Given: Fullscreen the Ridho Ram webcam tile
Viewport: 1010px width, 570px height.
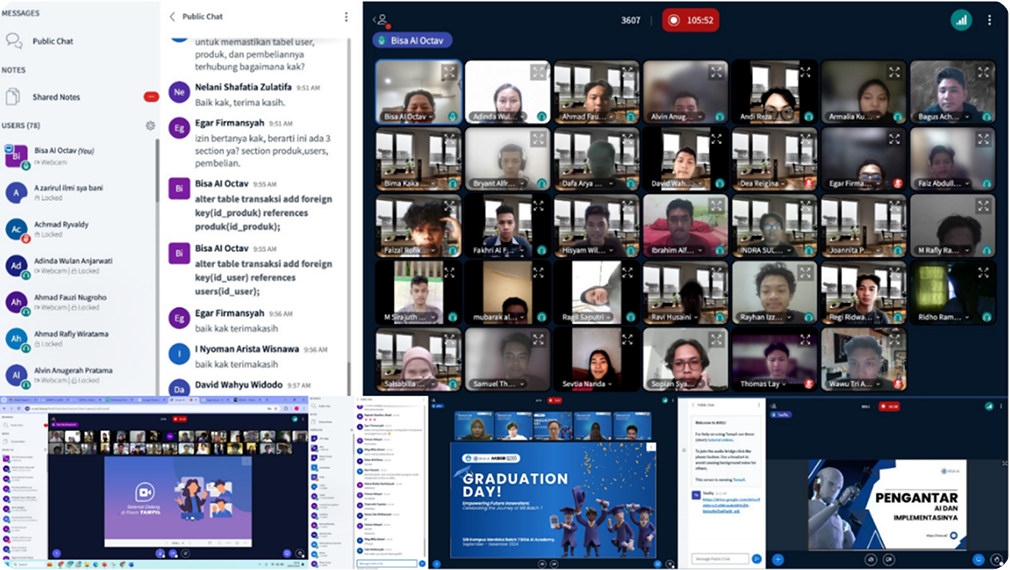Looking at the screenshot, I should (x=983, y=273).
